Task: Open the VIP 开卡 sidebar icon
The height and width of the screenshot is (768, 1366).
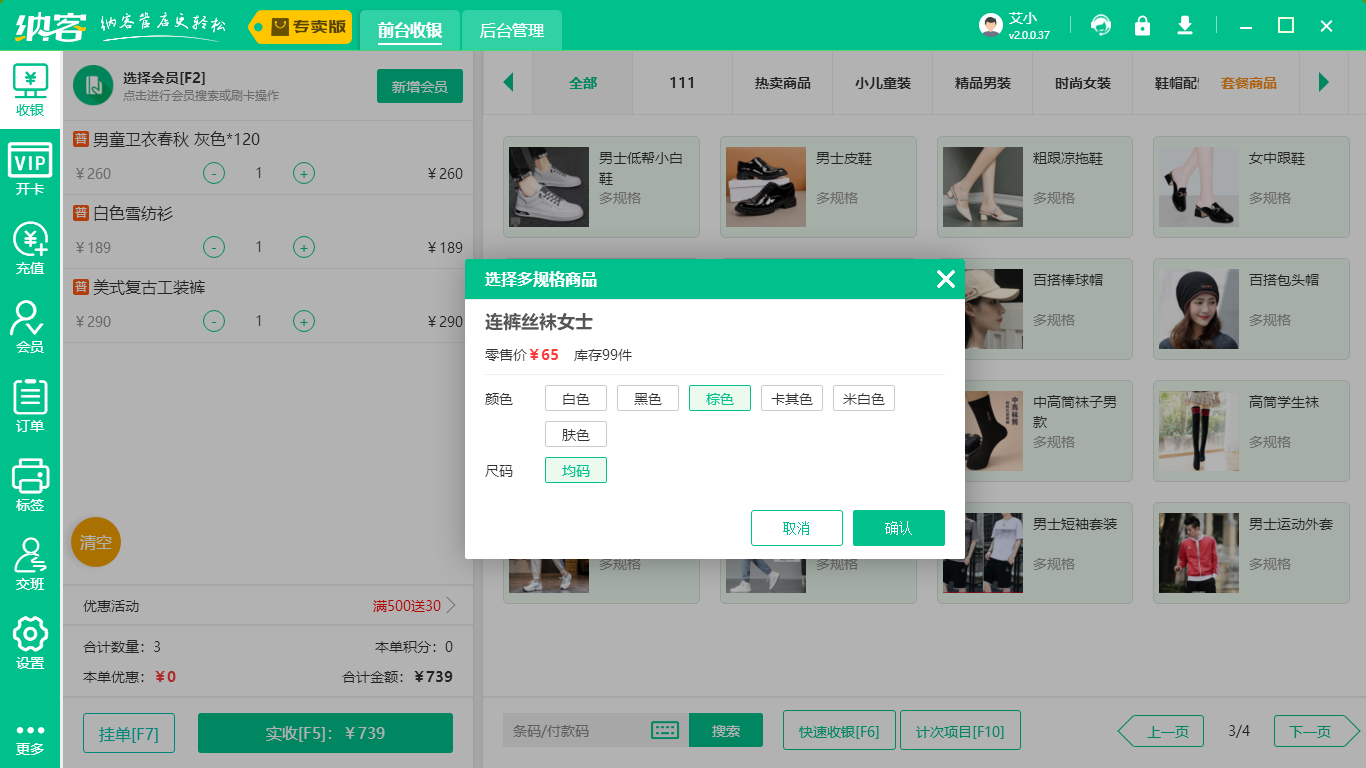Action: tap(30, 168)
